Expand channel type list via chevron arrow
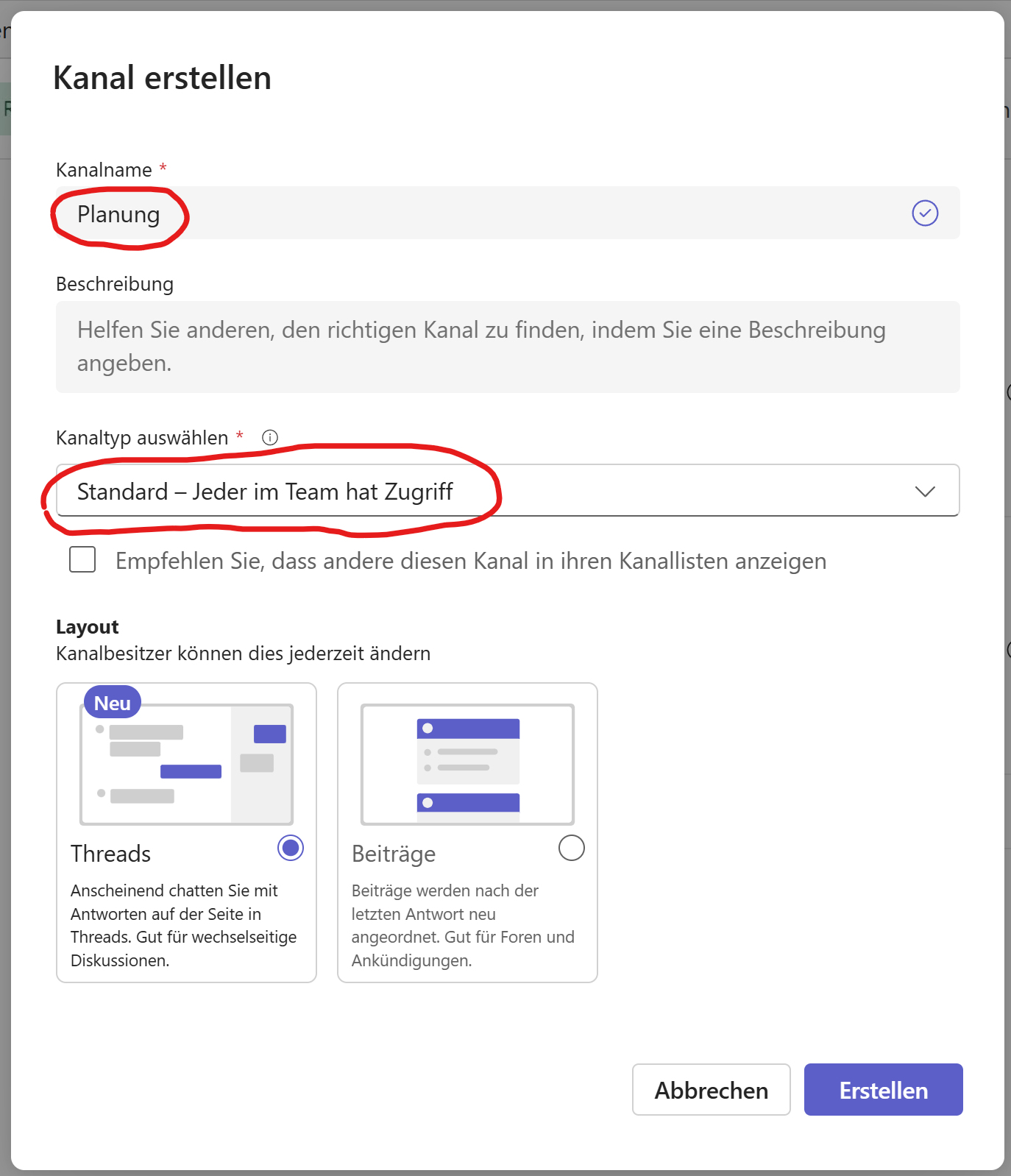Screen dimensions: 1011x1176 click(x=925, y=492)
